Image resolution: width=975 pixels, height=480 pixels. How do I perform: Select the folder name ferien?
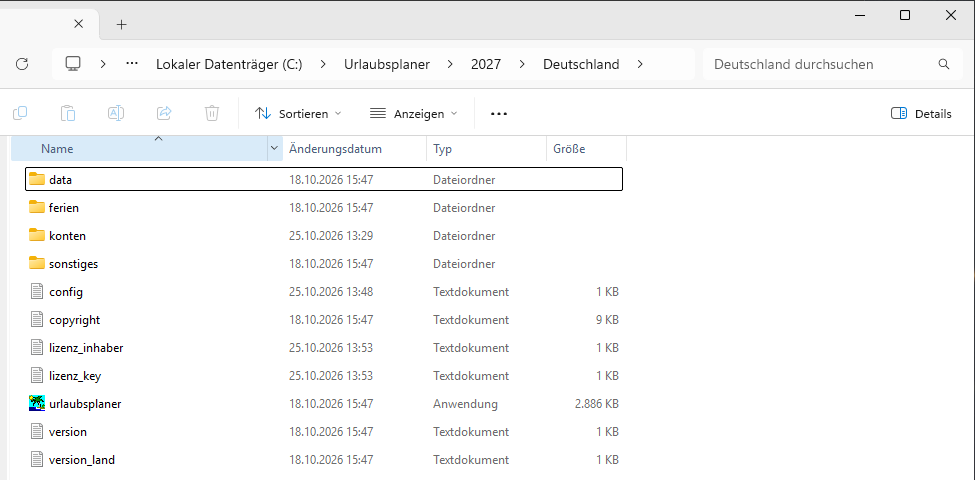[64, 208]
